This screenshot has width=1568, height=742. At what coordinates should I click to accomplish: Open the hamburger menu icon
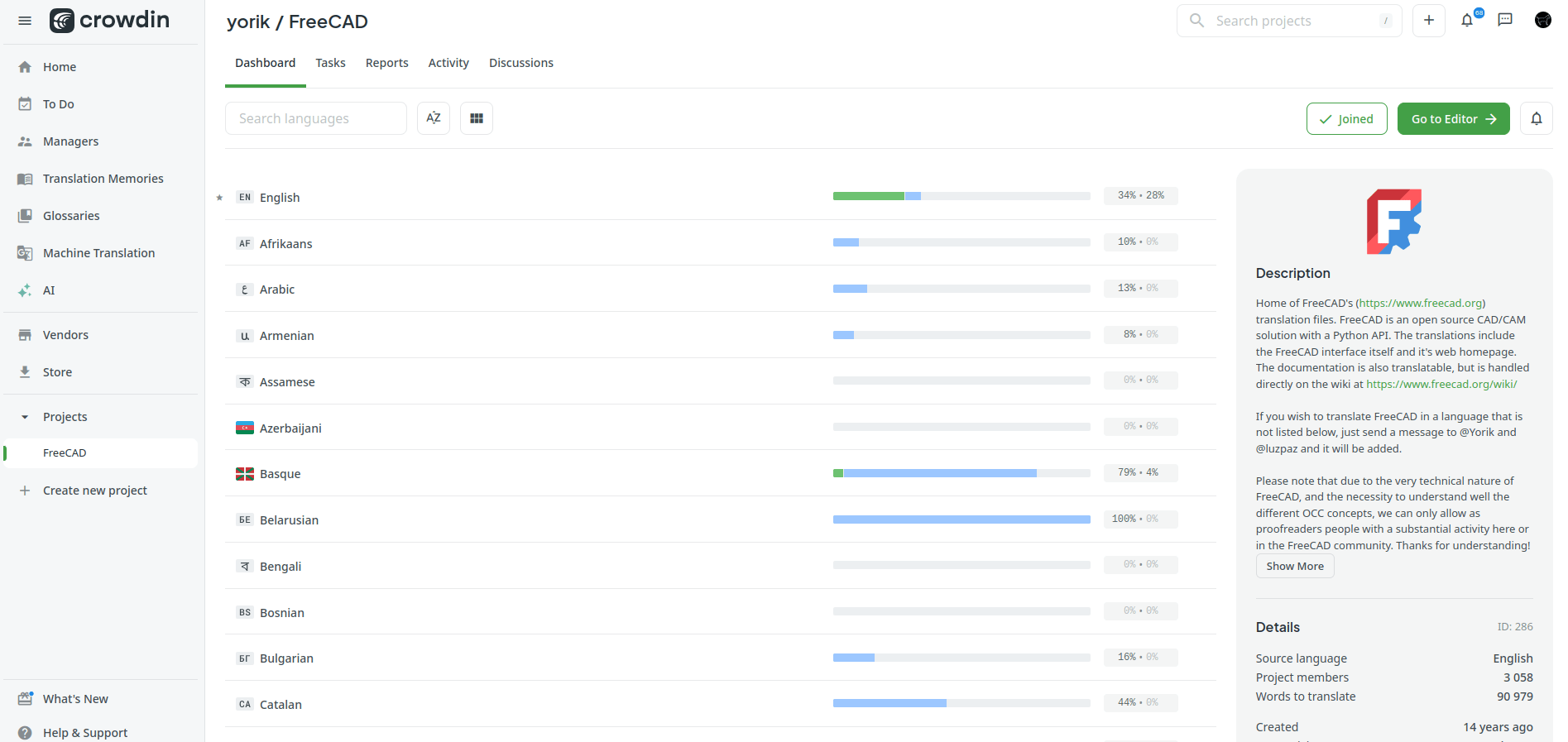coord(25,21)
